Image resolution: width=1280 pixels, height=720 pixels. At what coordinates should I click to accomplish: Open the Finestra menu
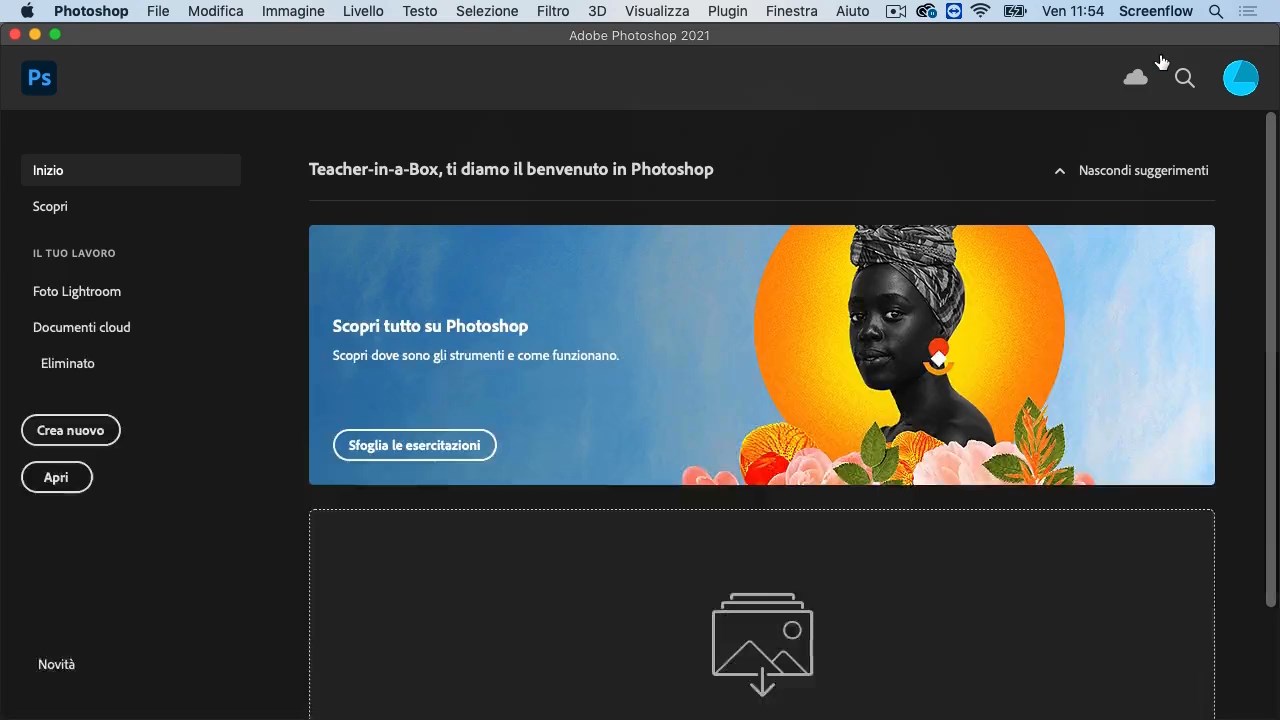(x=792, y=11)
